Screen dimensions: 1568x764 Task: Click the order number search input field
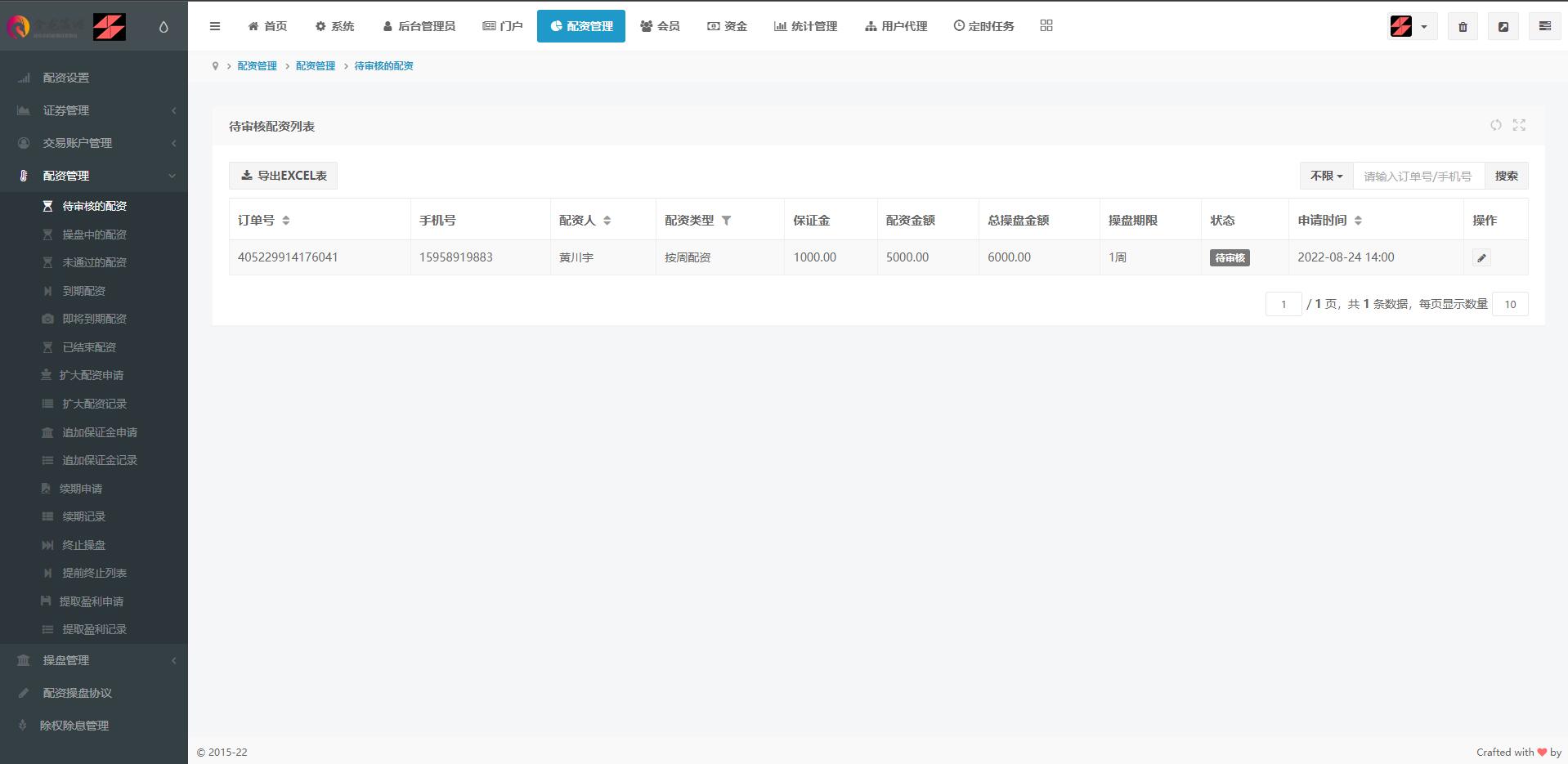point(1418,176)
